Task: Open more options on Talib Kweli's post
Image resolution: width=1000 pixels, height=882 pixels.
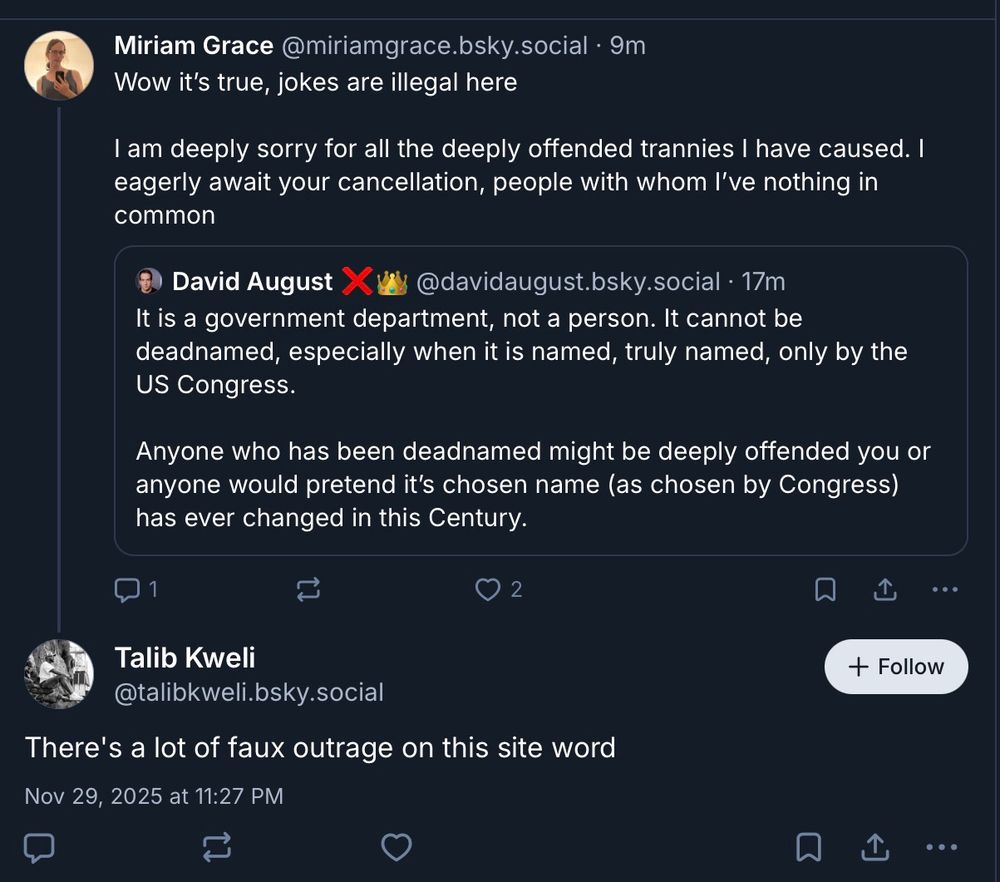Action: click(941, 848)
